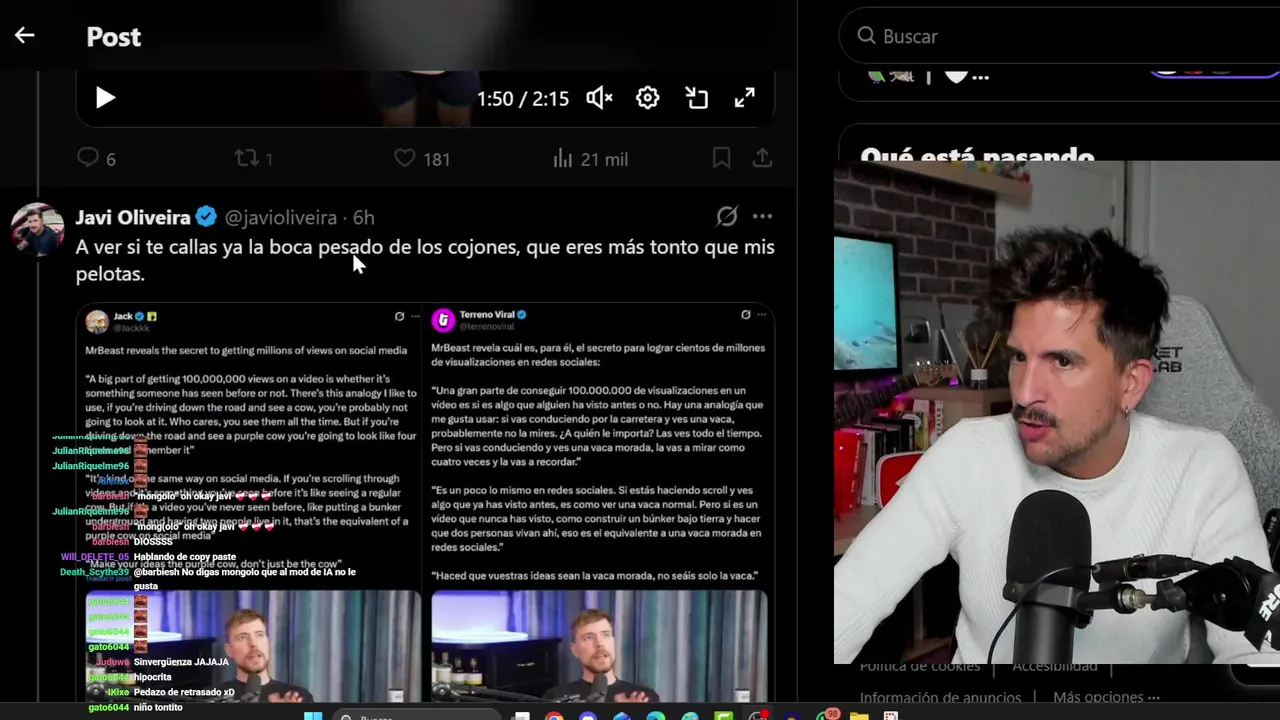Open the Información de anuncios link
This screenshot has height=720, width=1280.
coord(940,697)
